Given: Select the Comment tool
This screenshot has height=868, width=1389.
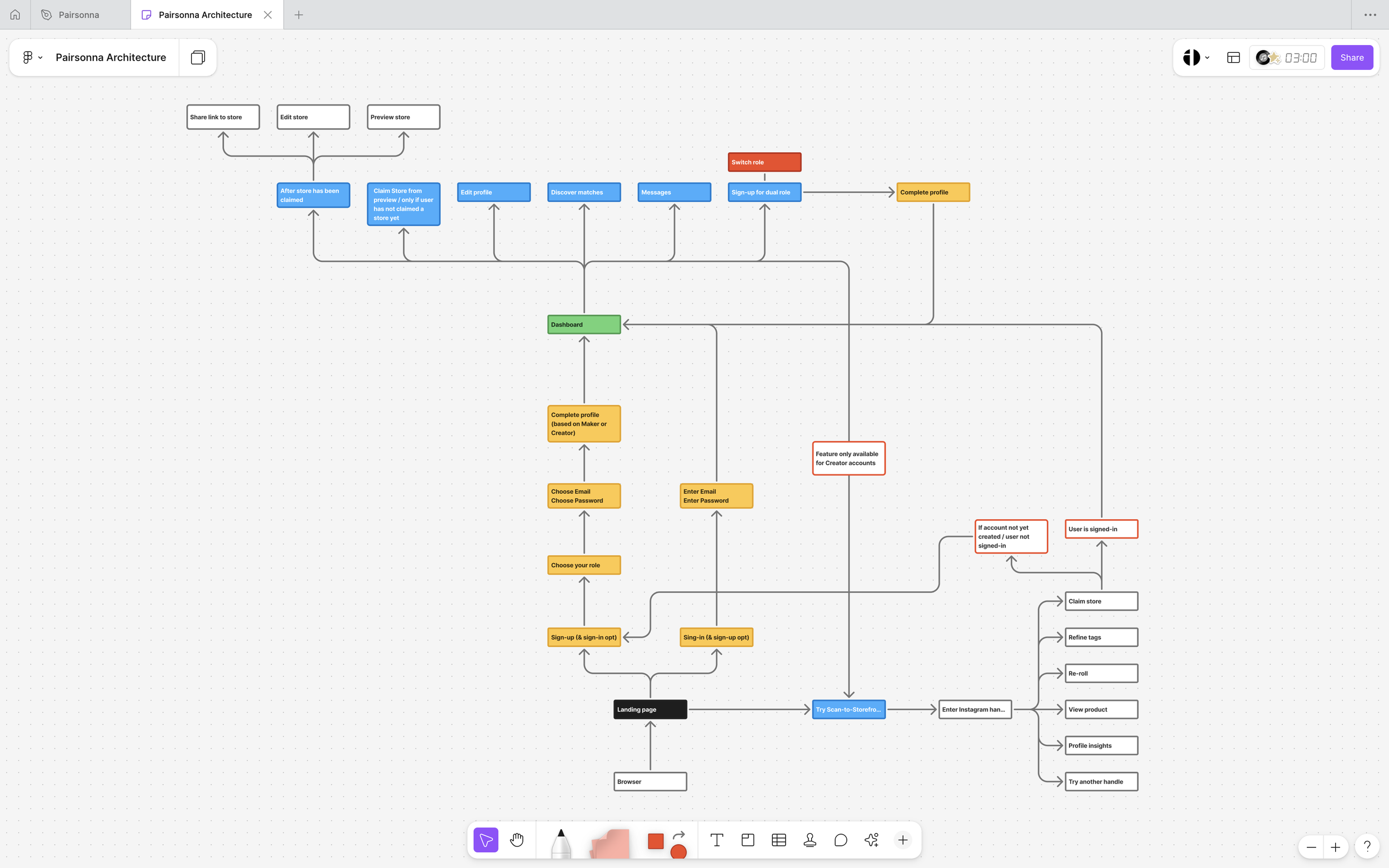Looking at the screenshot, I should point(841,840).
